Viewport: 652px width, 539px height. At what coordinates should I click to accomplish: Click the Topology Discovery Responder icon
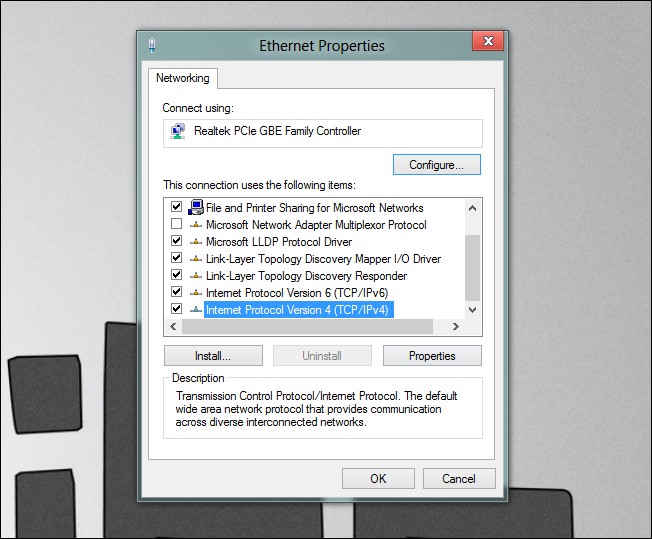195,276
